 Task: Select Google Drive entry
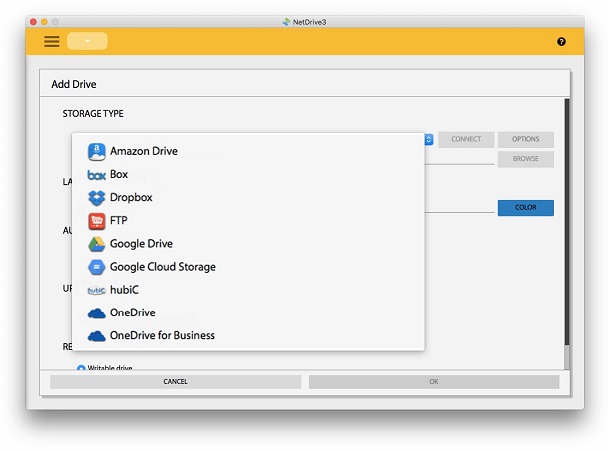pos(248,244)
